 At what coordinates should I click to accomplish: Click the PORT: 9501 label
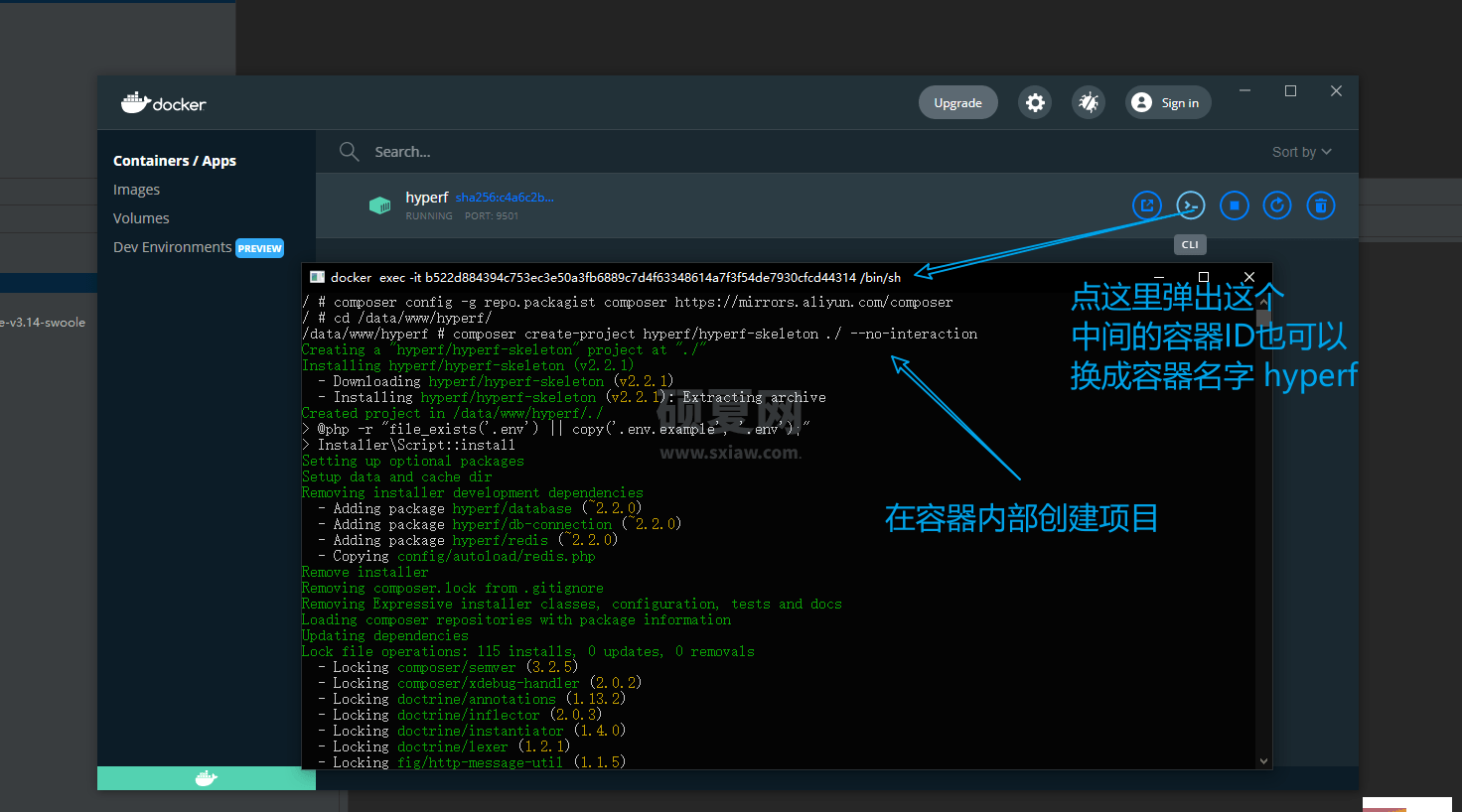click(x=492, y=215)
